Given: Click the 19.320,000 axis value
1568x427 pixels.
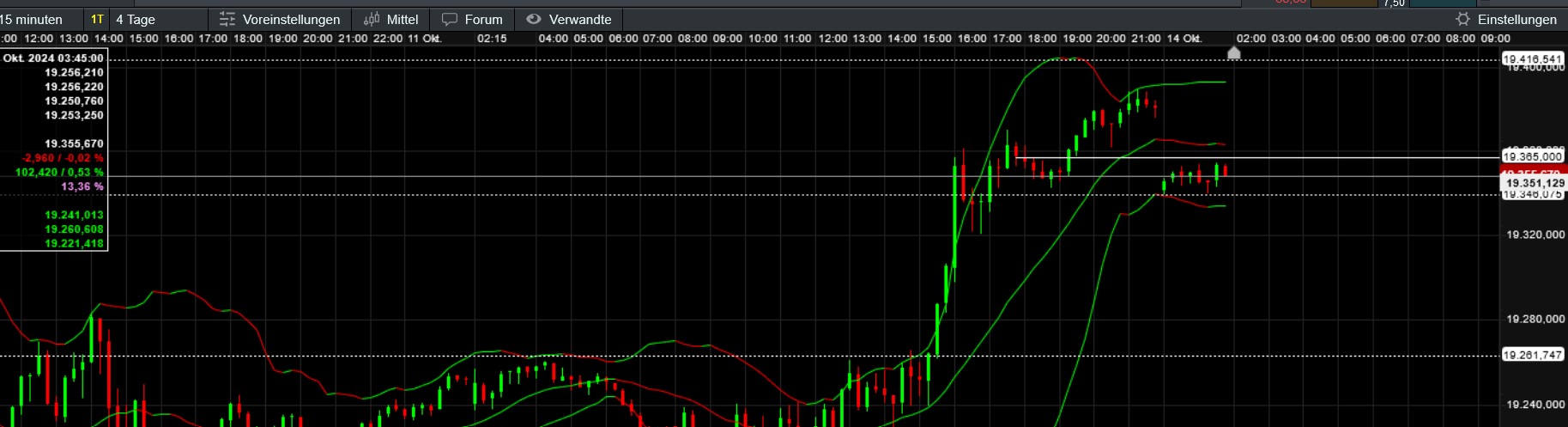Looking at the screenshot, I should point(1535,235).
